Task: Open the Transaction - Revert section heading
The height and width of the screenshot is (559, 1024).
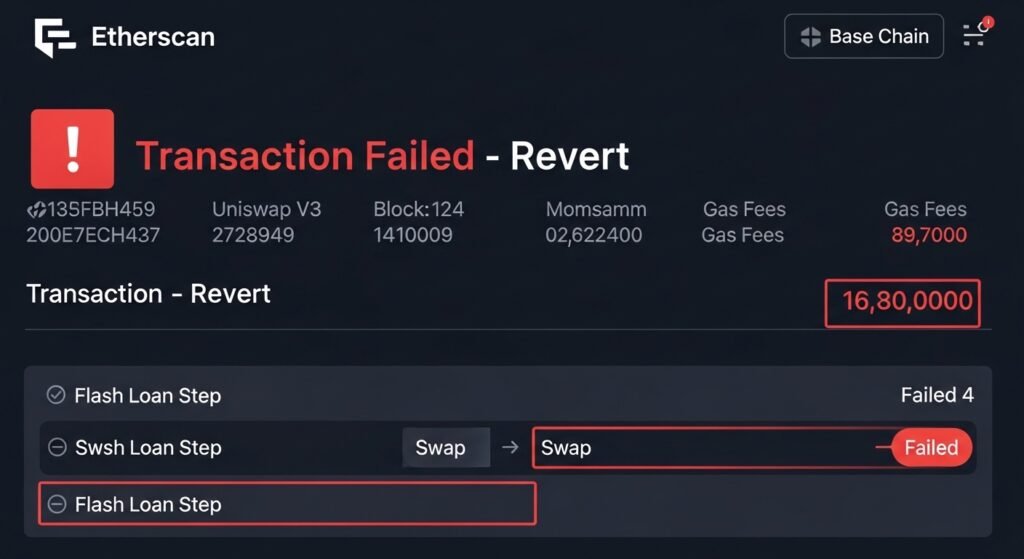Action: pyautogui.click(x=148, y=294)
